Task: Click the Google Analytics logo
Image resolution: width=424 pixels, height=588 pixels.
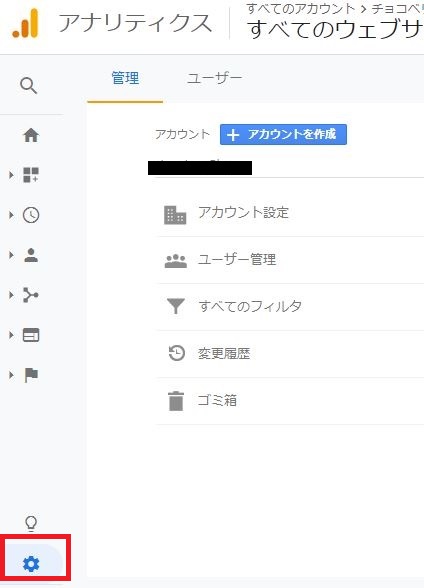Action: point(25,24)
